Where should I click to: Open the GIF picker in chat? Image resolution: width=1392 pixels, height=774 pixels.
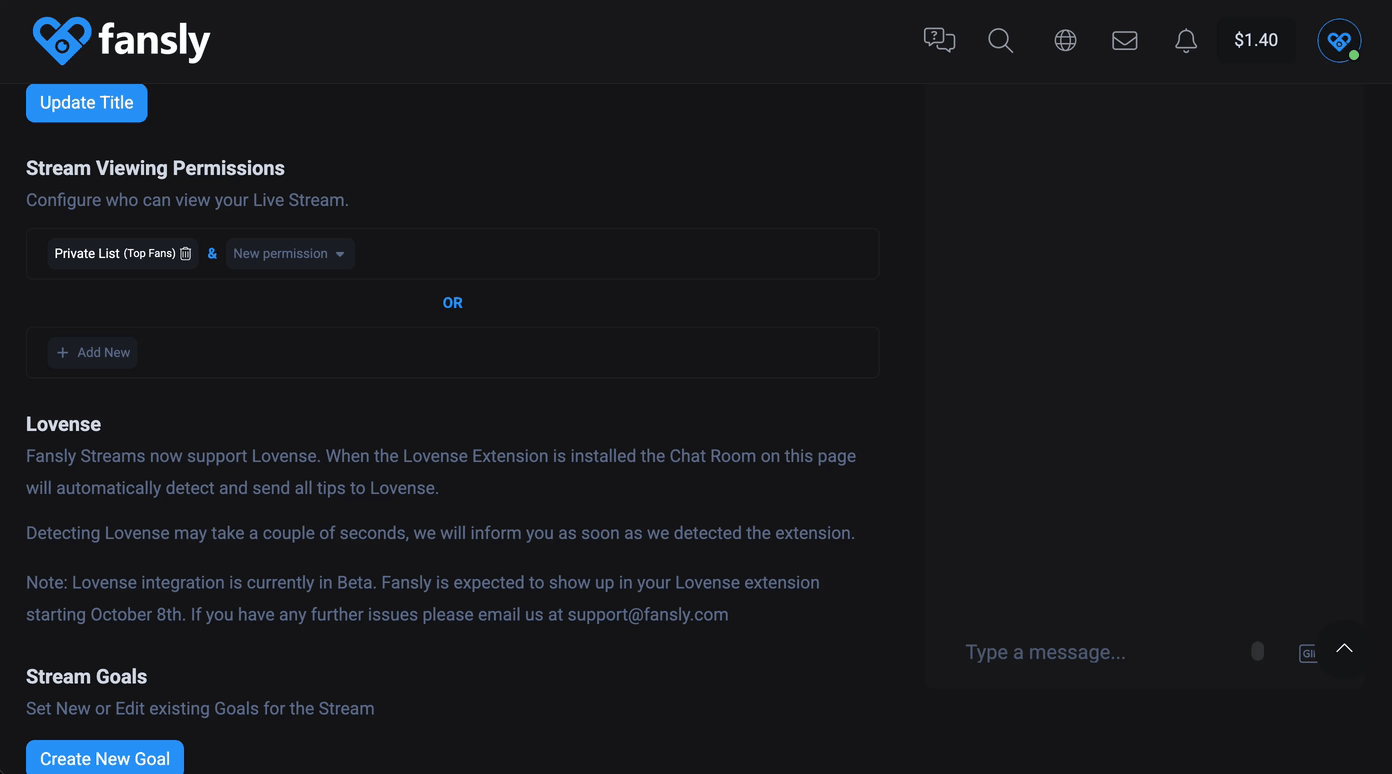(1308, 653)
